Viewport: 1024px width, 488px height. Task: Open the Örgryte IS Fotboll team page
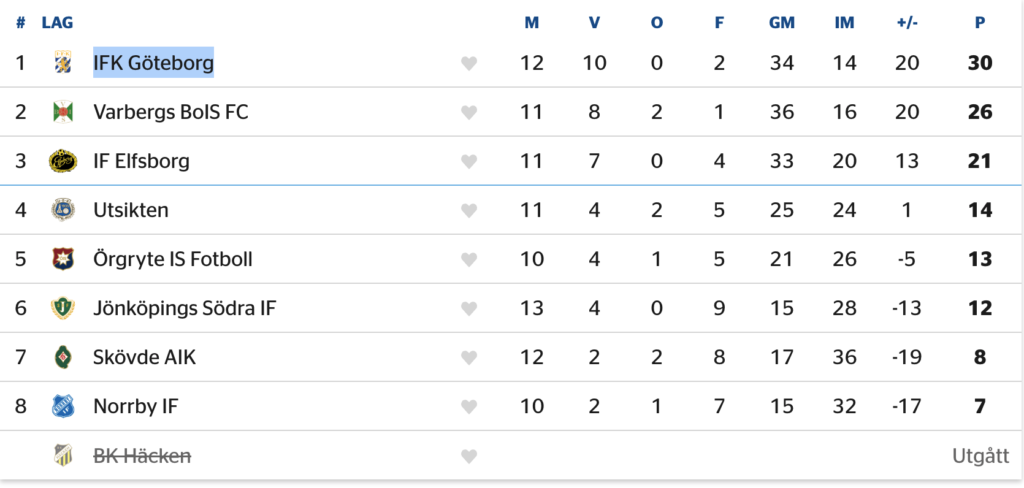[172, 259]
